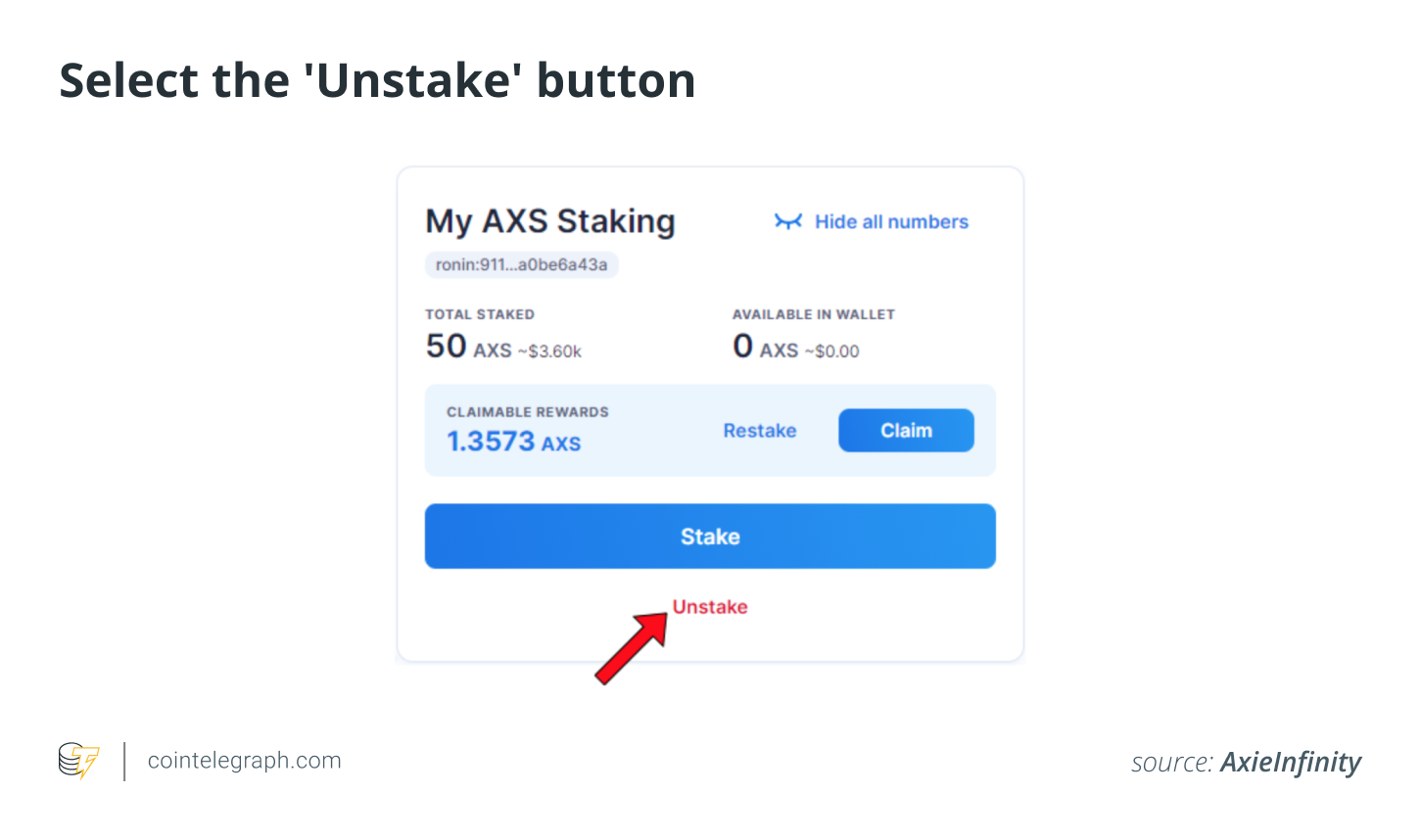Select the red Unstake link

coord(710,607)
